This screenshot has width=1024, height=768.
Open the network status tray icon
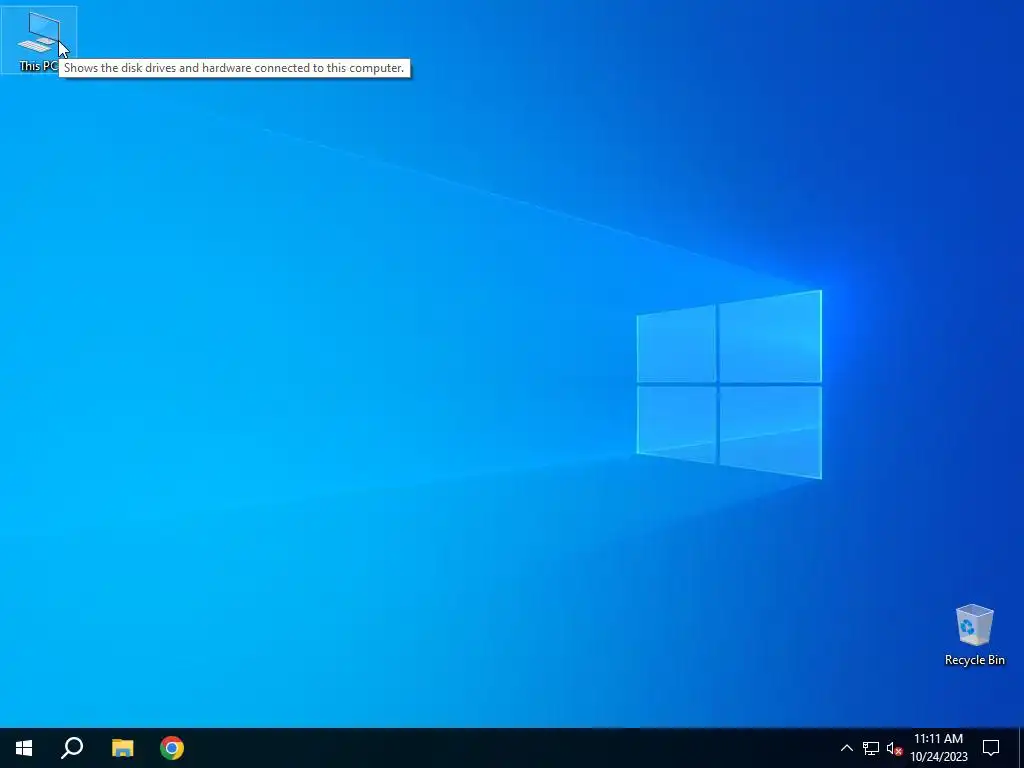click(871, 748)
